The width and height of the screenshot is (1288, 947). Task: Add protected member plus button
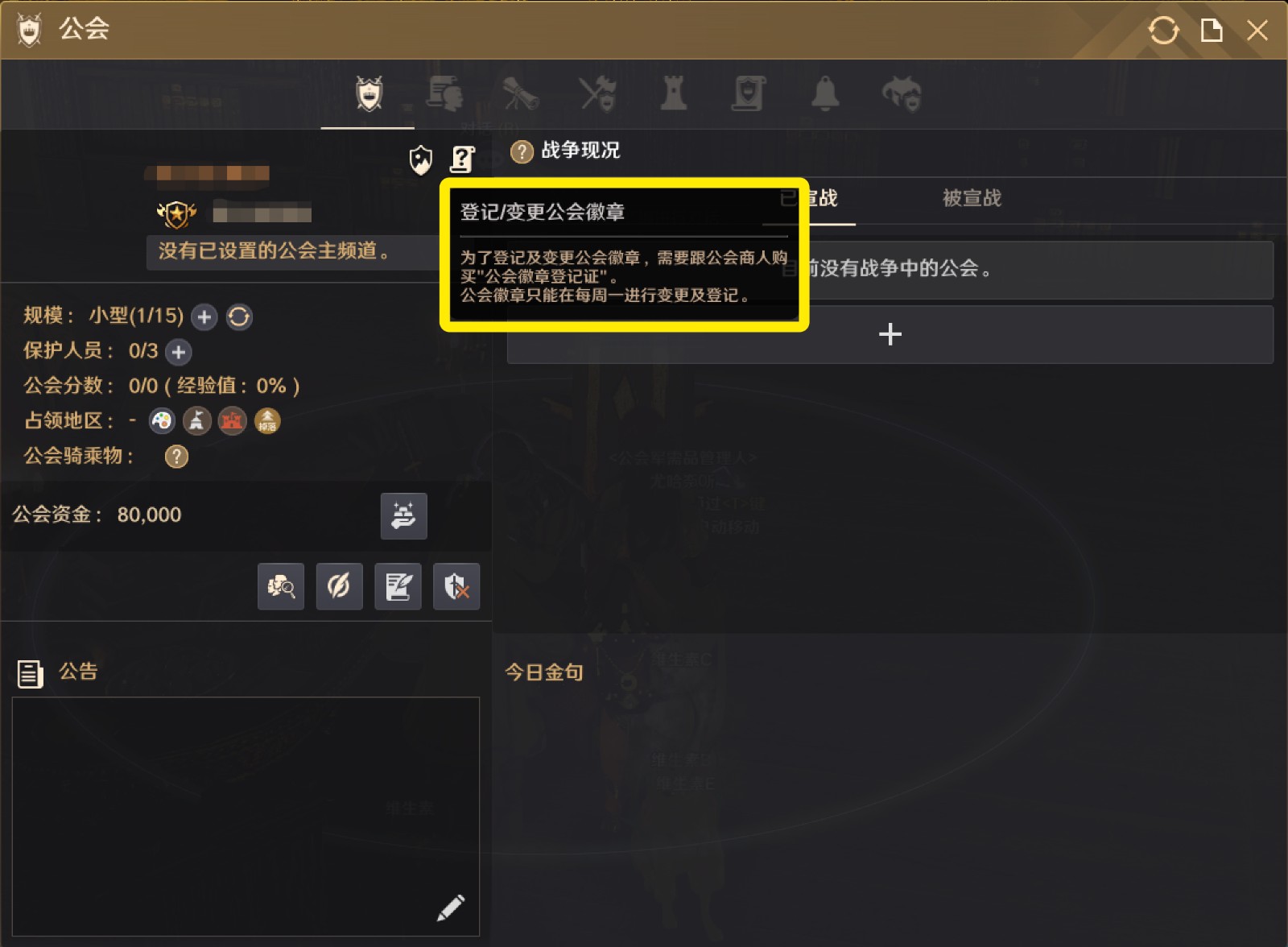(x=179, y=352)
